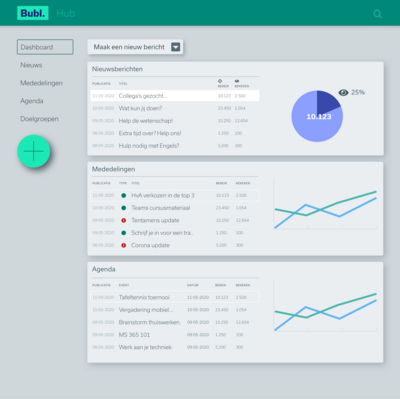Select Hulp nodig met Engels? row

tap(175, 146)
